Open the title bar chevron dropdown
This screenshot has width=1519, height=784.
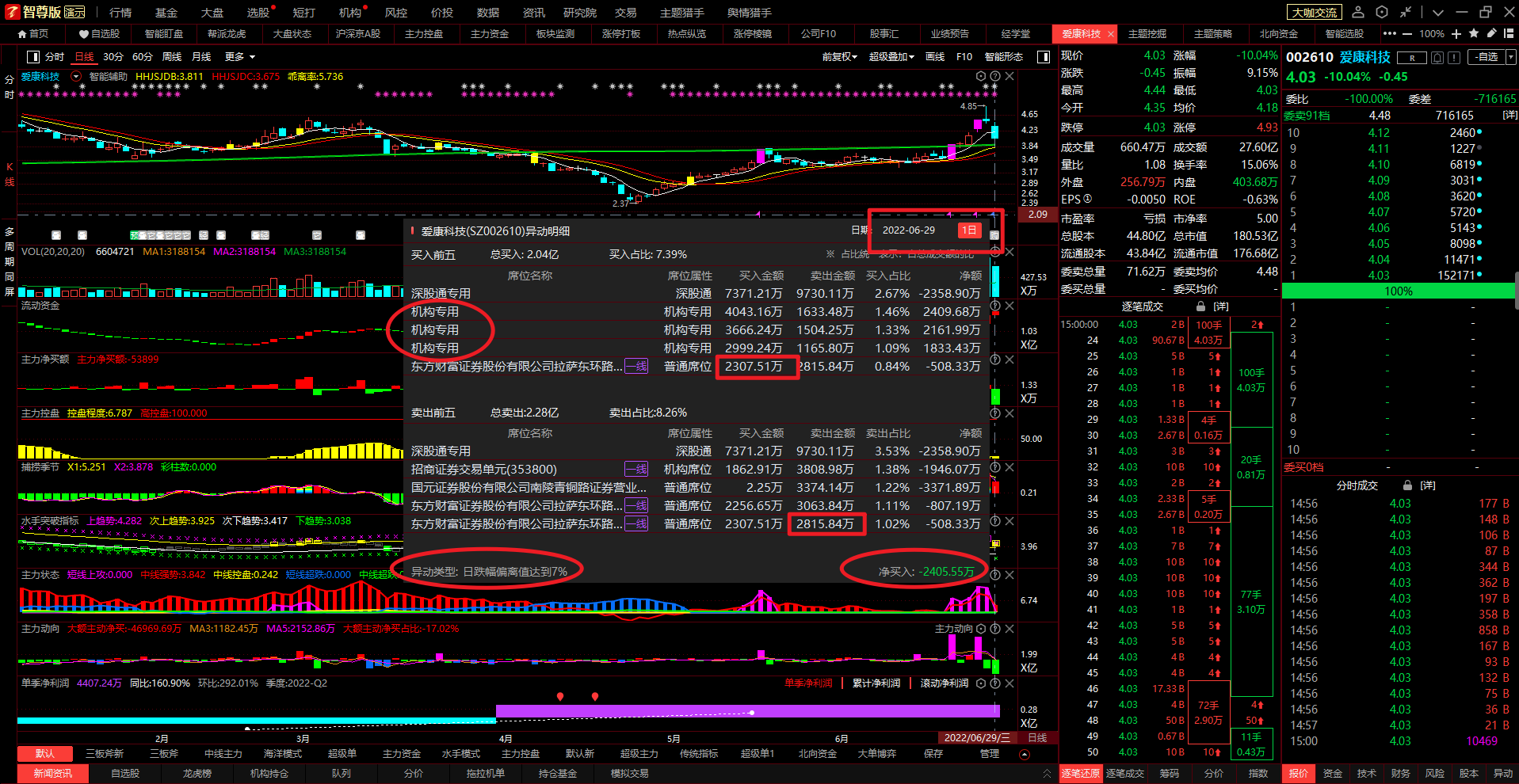1438,13
